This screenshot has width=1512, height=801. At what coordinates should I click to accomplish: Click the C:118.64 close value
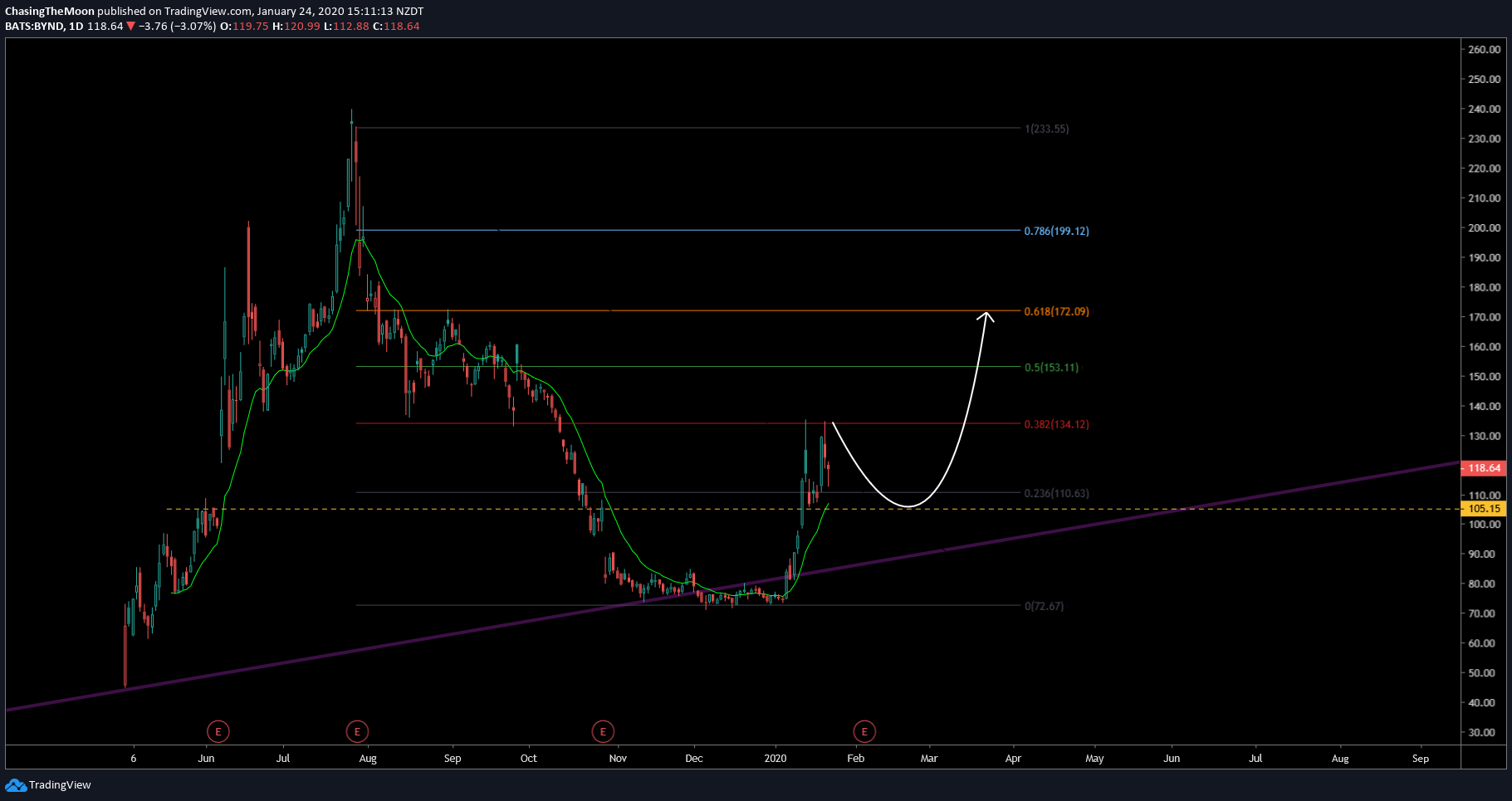click(x=396, y=27)
